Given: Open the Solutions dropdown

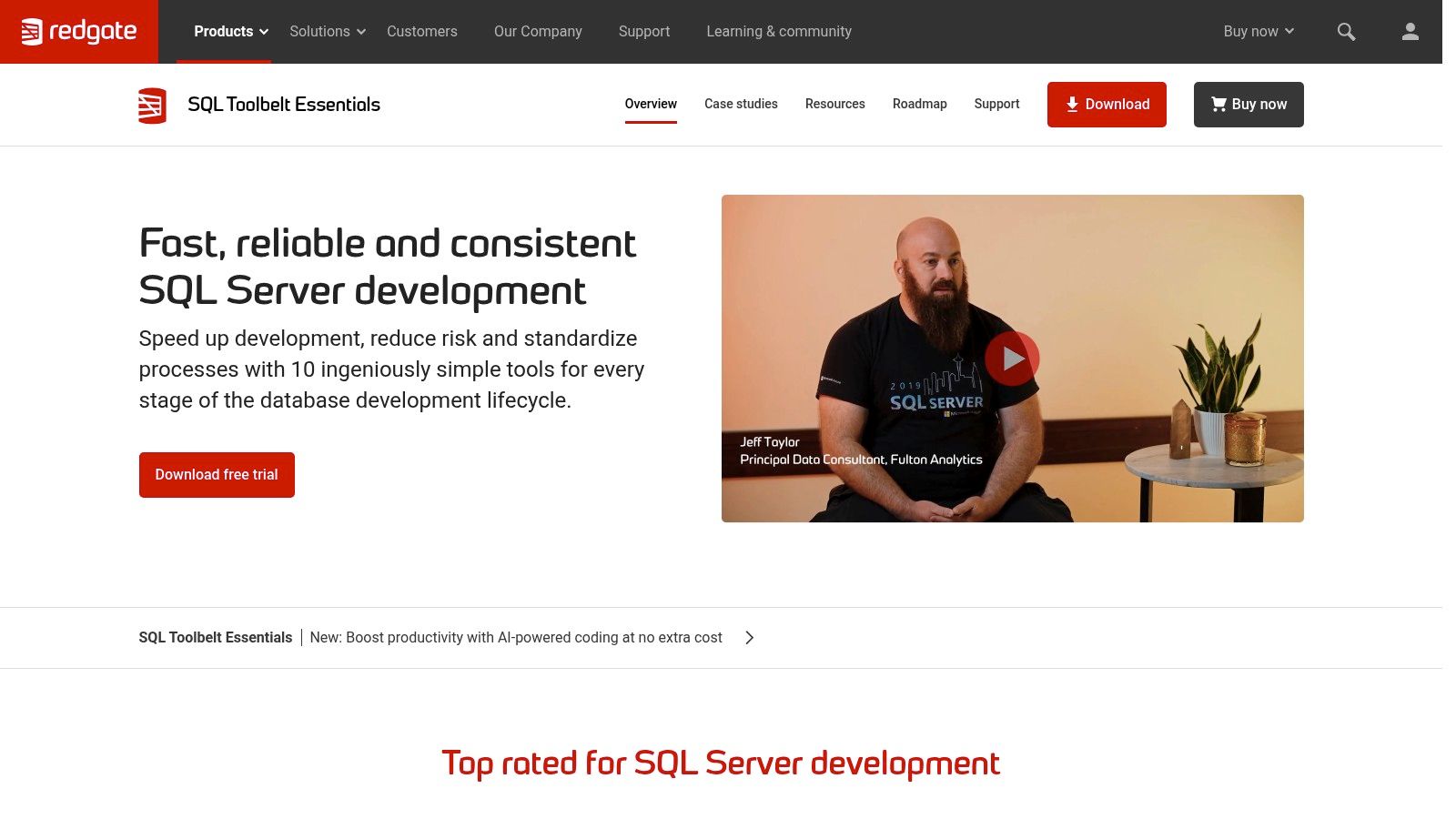Looking at the screenshot, I should click(326, 31).
